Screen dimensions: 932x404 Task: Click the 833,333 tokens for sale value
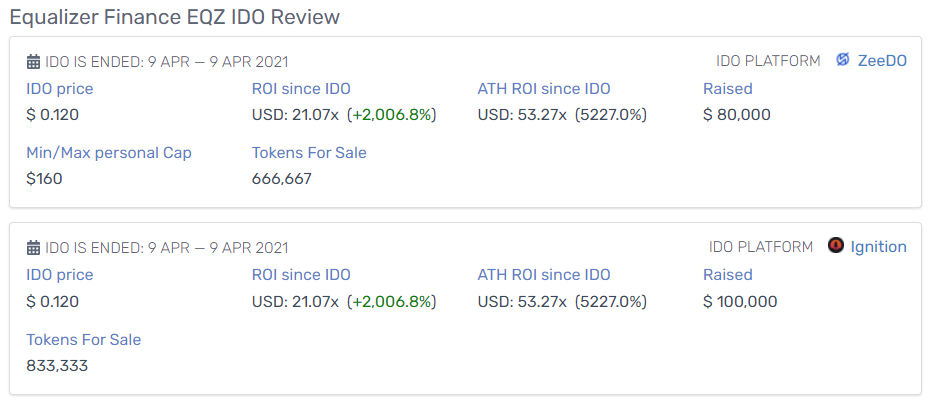(x=57, y=365)
